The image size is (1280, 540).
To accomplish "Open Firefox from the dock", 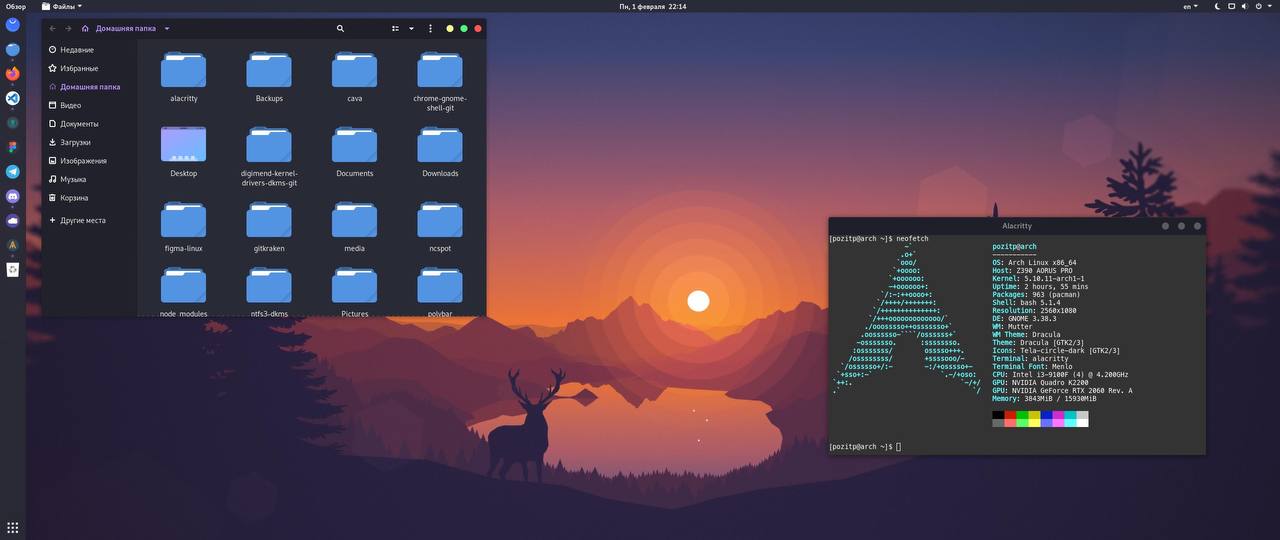I will (x=13, y=73).
